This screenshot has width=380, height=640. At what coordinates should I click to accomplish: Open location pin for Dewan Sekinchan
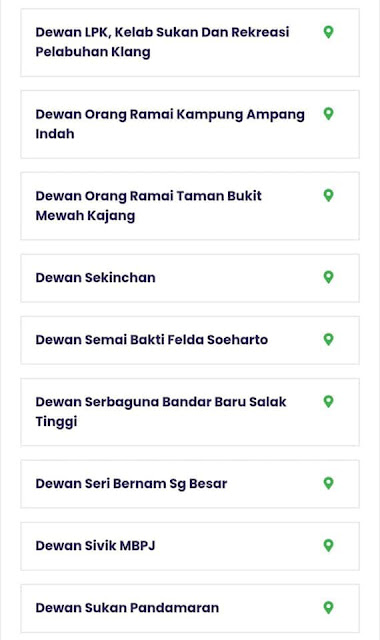tap(328, 277)
